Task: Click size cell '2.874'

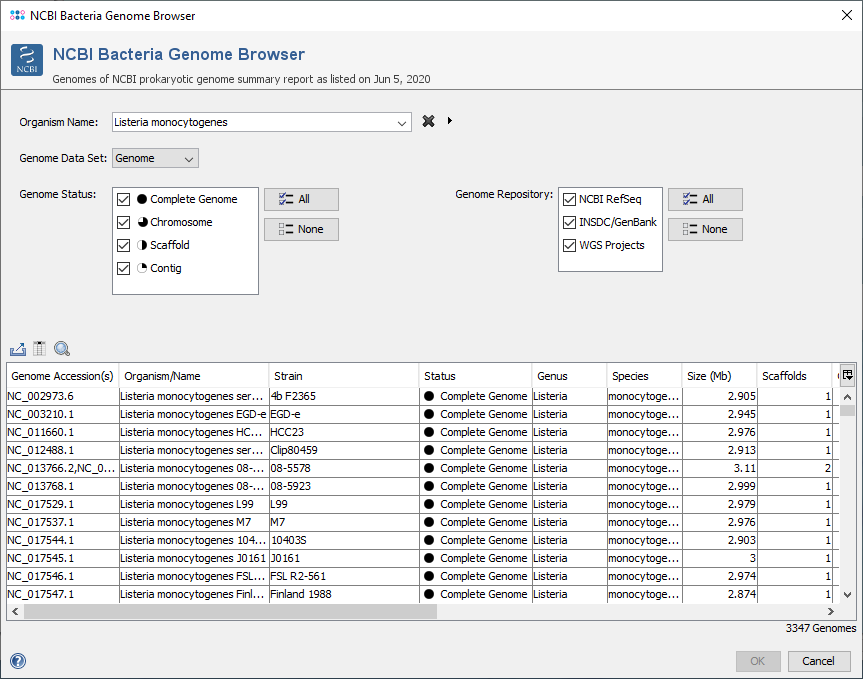Action: point(719,594)
